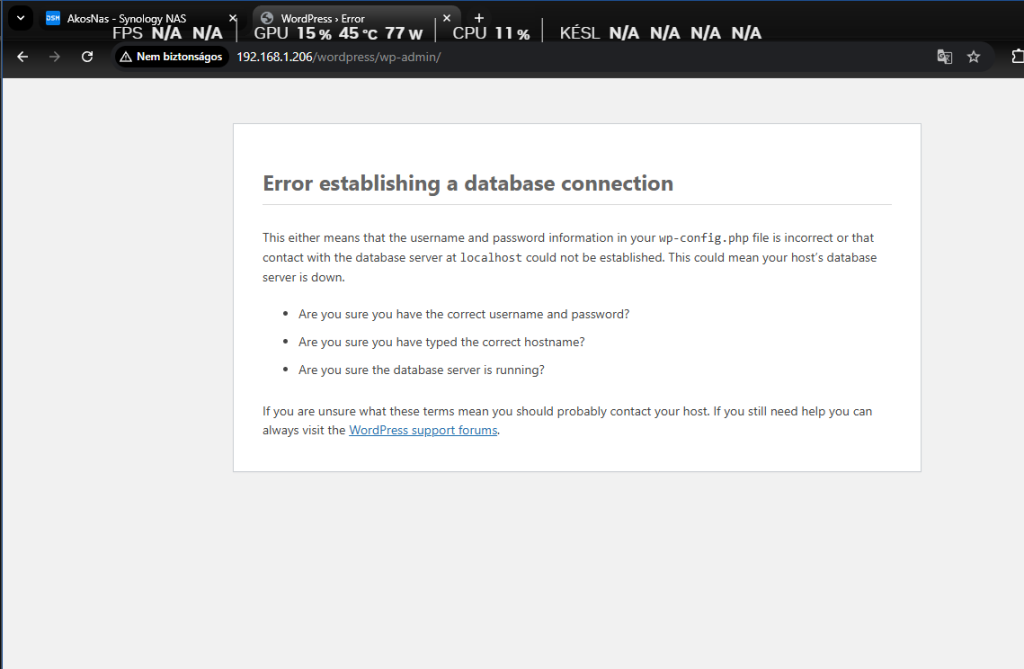
Task: Click the 'database server is running' bullet
Action: tap(421, 370)
